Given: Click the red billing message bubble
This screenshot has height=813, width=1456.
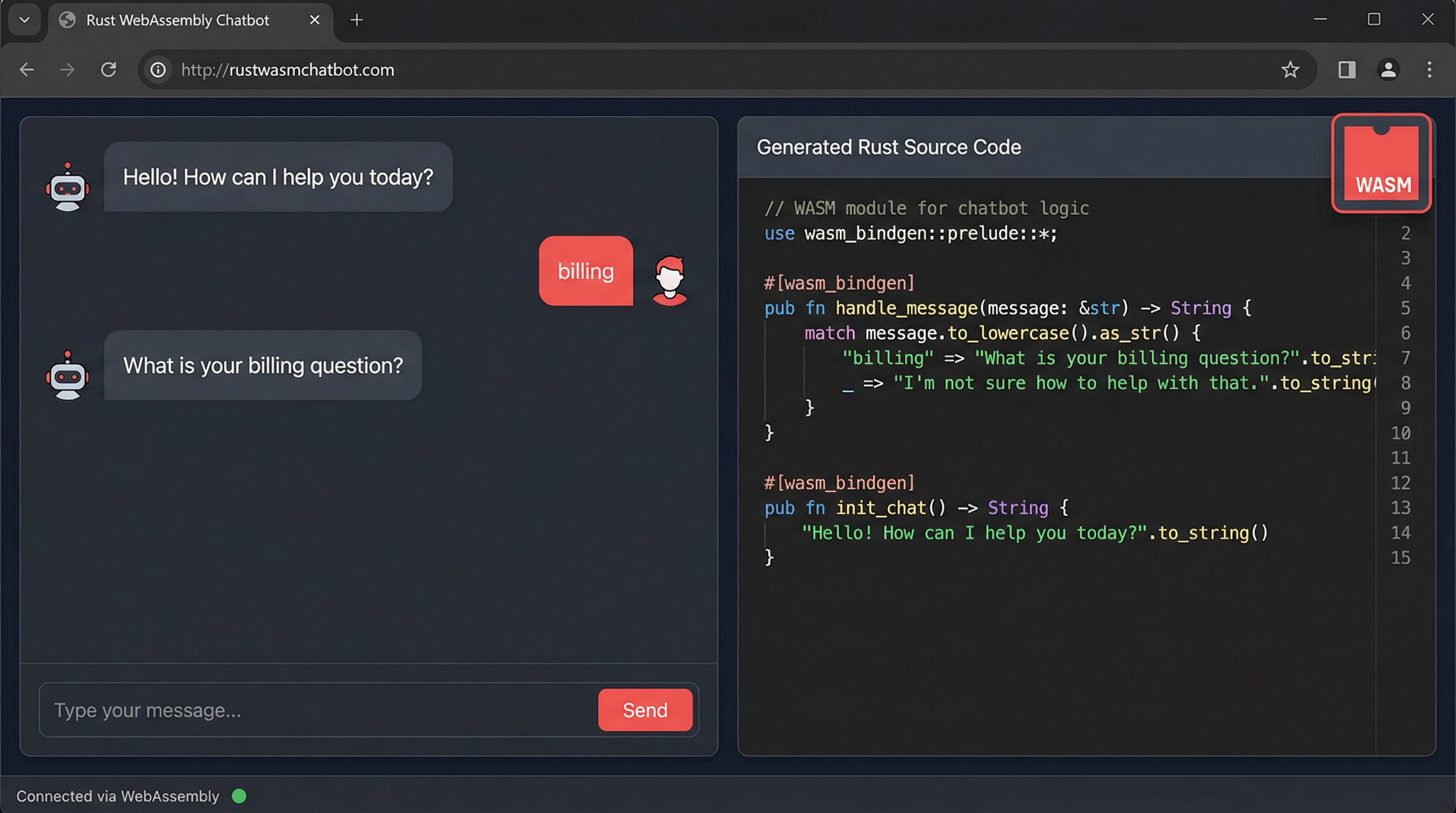Looking at the screenshot, I should point(586,272).
